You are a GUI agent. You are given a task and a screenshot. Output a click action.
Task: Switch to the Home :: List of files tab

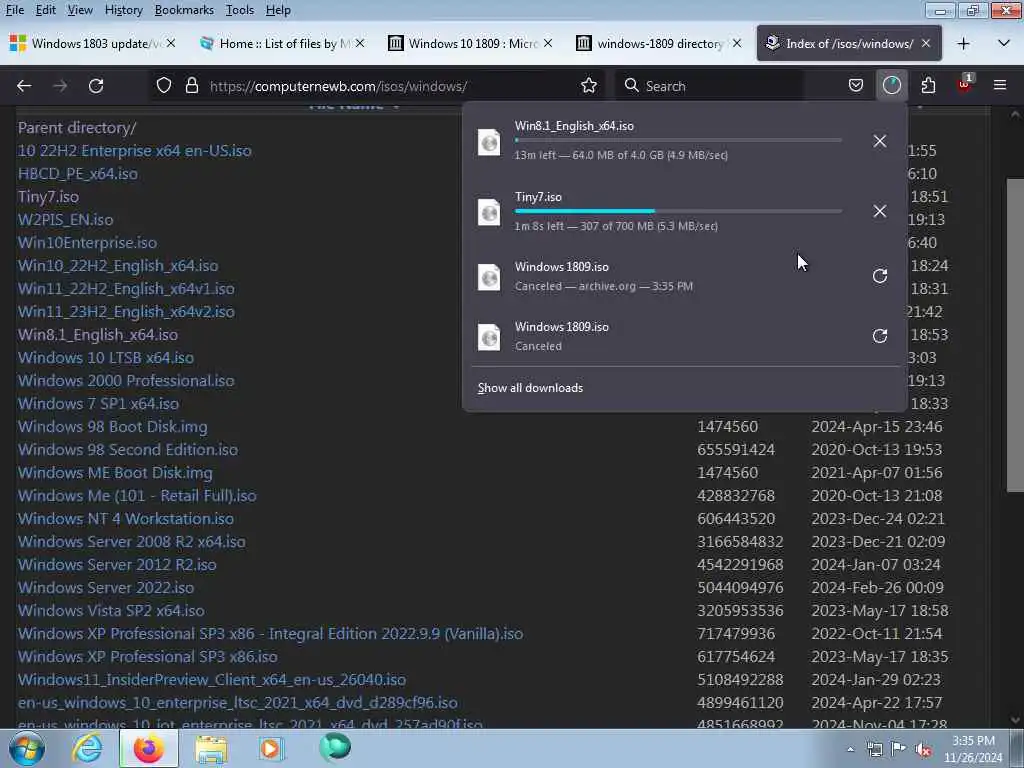pyautogui.click(x=282, y=43)
